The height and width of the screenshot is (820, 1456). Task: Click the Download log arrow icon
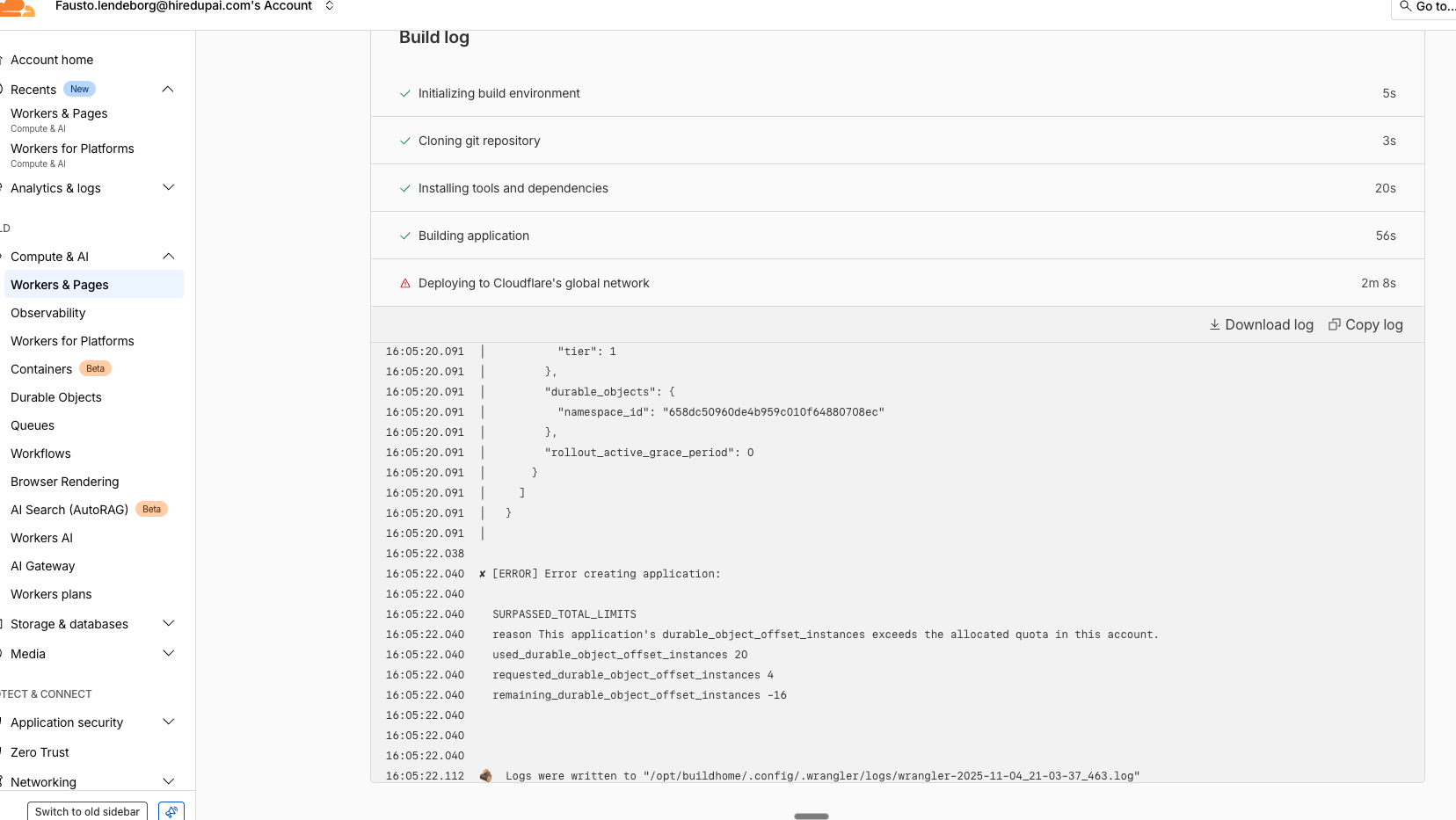tap(1214, 324)
